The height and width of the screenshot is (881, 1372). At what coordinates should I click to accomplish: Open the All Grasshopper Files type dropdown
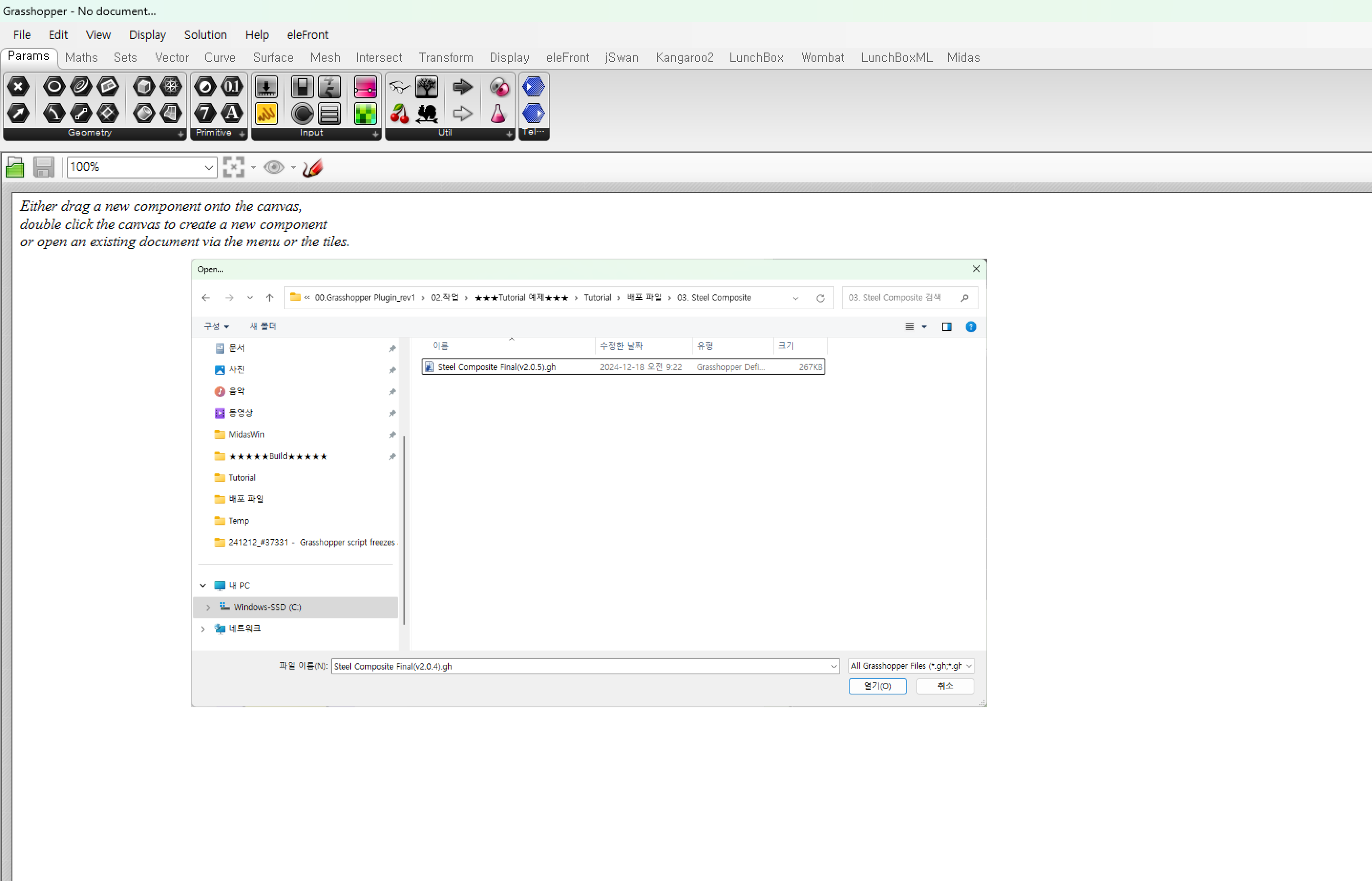coord(911,666)
